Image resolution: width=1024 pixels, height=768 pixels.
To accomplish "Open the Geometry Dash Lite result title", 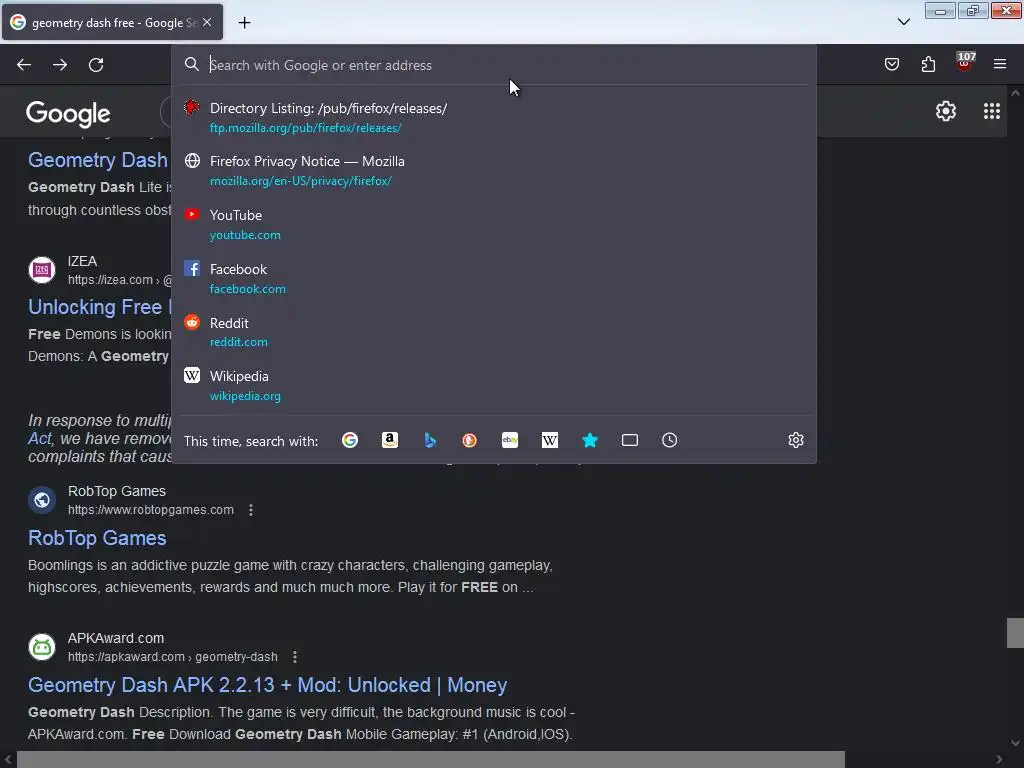I will click(x=98, y=160).
